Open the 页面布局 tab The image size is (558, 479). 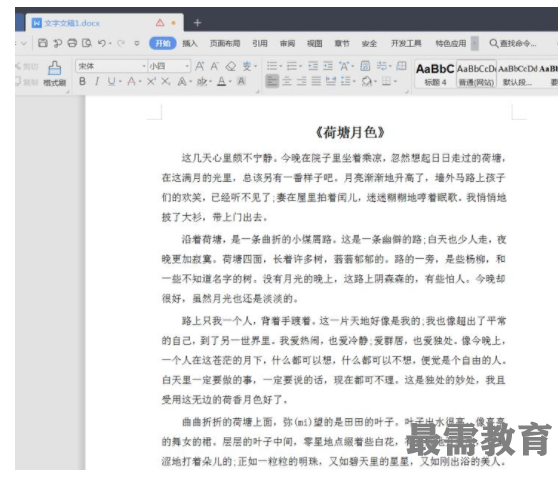coord(225,43)
